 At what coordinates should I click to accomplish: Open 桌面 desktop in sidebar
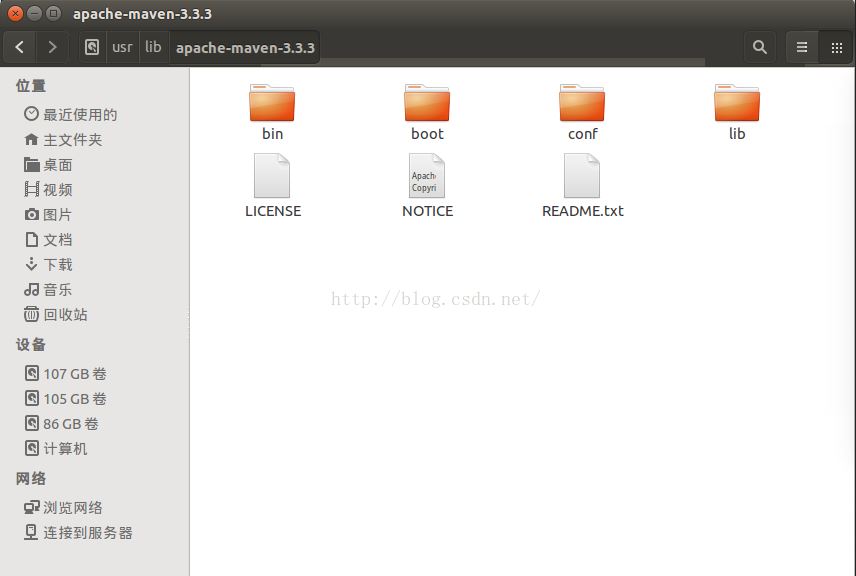(x=95, y=164)
